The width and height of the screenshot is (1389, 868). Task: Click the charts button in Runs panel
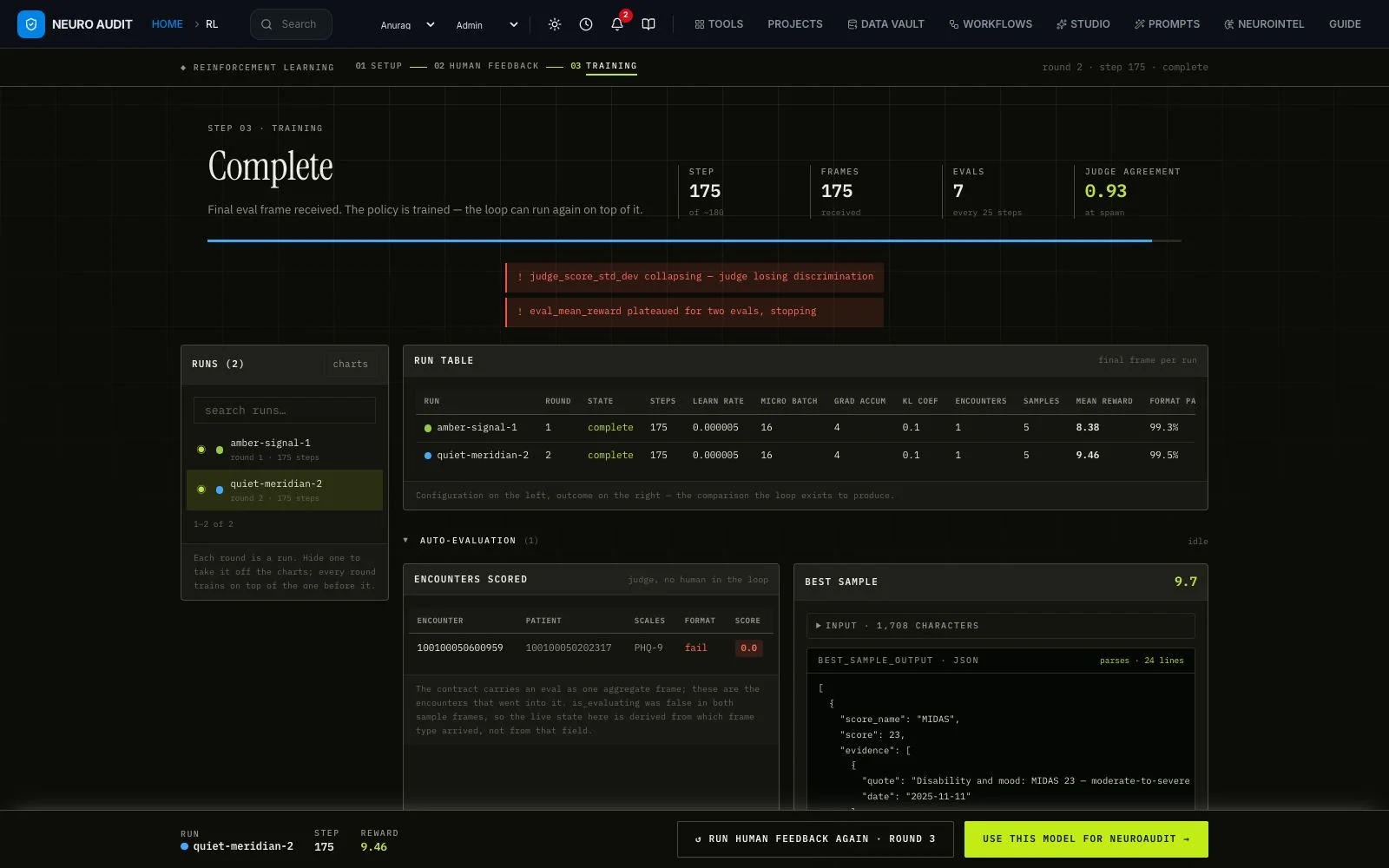click(x=351, y=364)
